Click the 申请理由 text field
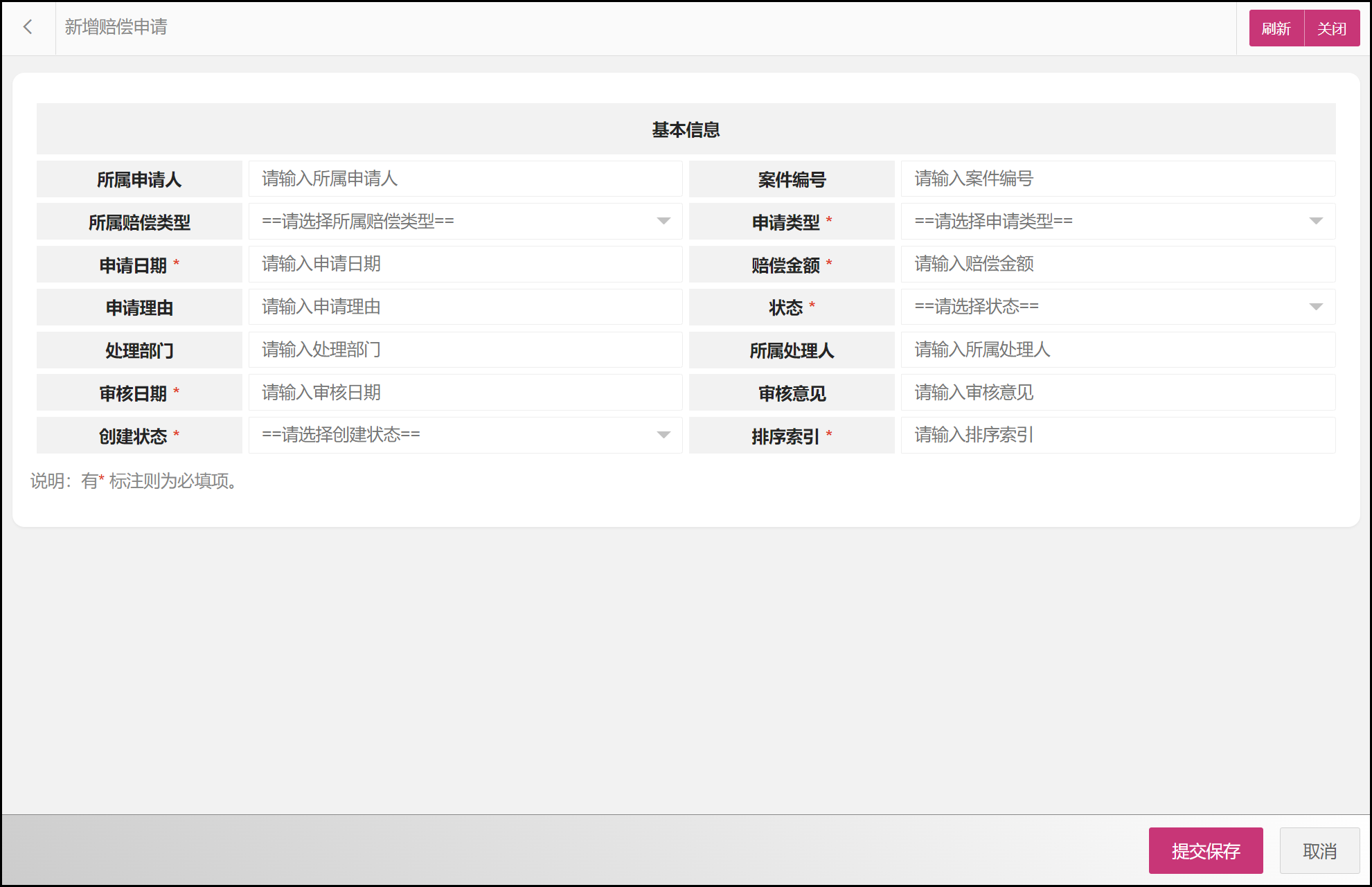Image resolution: width=1372 pixels, height=887 pixels. click(x=465, y=307)
